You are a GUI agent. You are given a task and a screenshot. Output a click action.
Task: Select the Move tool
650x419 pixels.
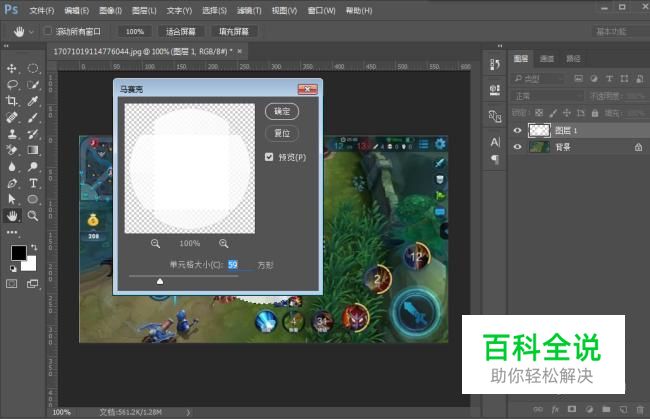pos(12,68)
